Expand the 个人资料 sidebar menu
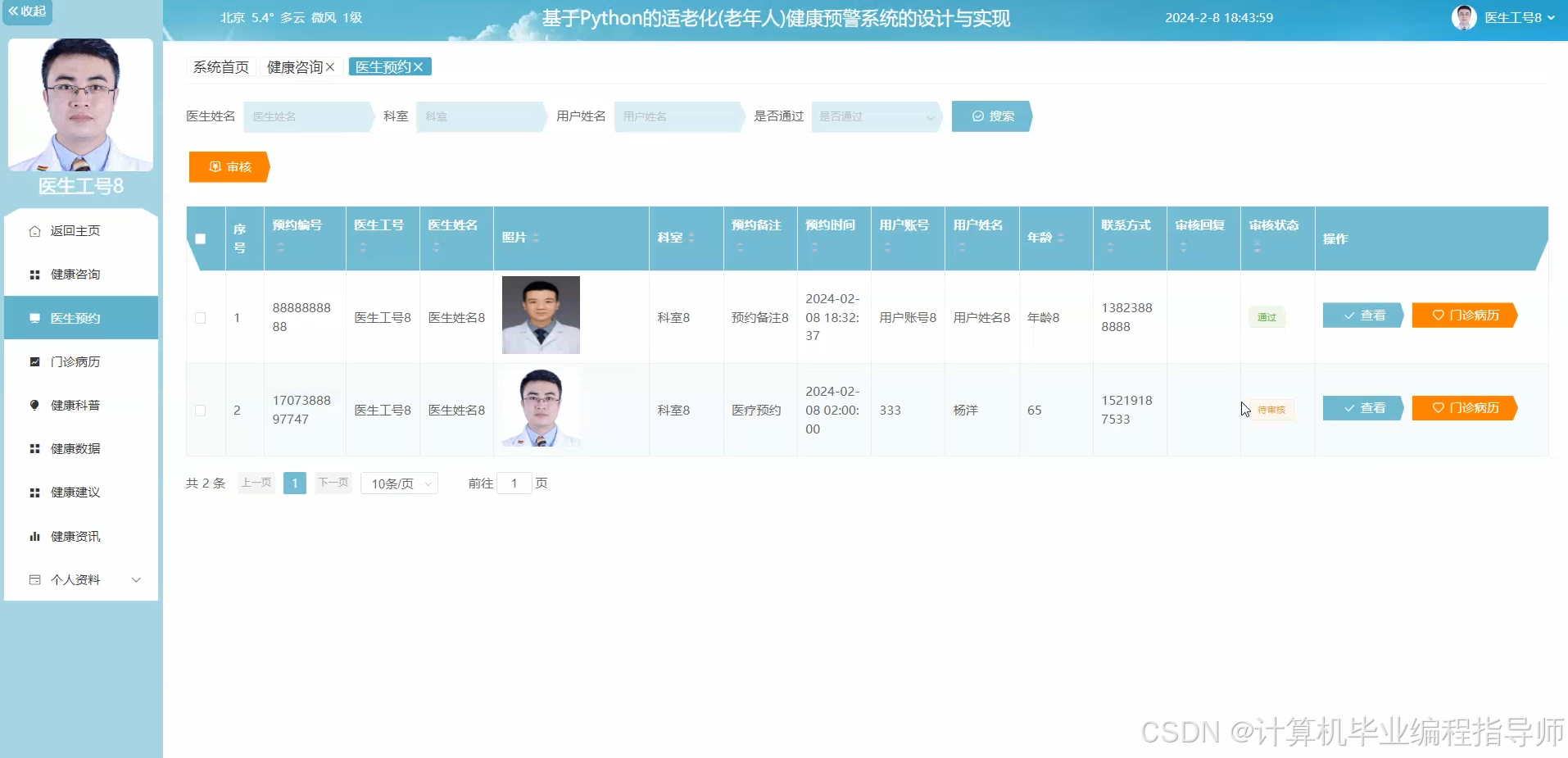Viewport: 1568px width, 758px height. pyautogui.click(x=79, y=579)
